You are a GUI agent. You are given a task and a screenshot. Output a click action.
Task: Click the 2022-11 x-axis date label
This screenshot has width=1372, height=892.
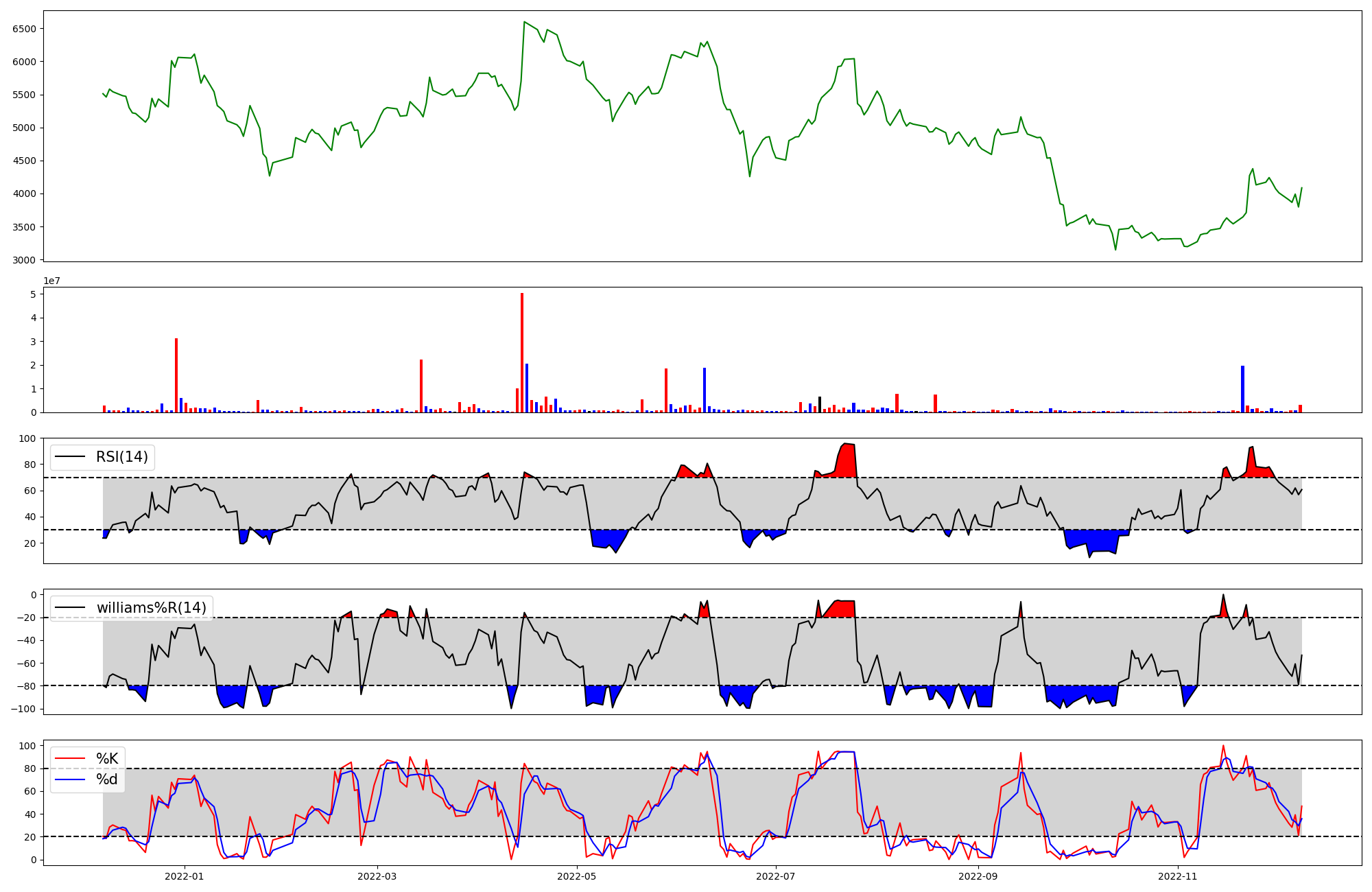point(1177,876)
